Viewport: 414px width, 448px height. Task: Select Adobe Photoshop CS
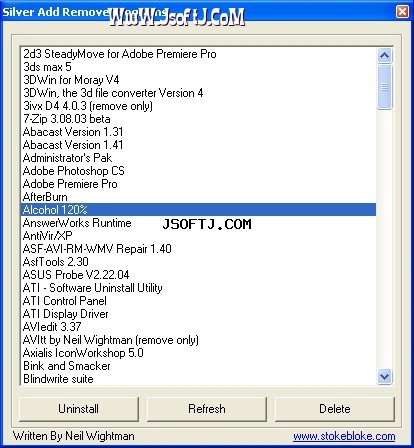[x=198, y=171]
